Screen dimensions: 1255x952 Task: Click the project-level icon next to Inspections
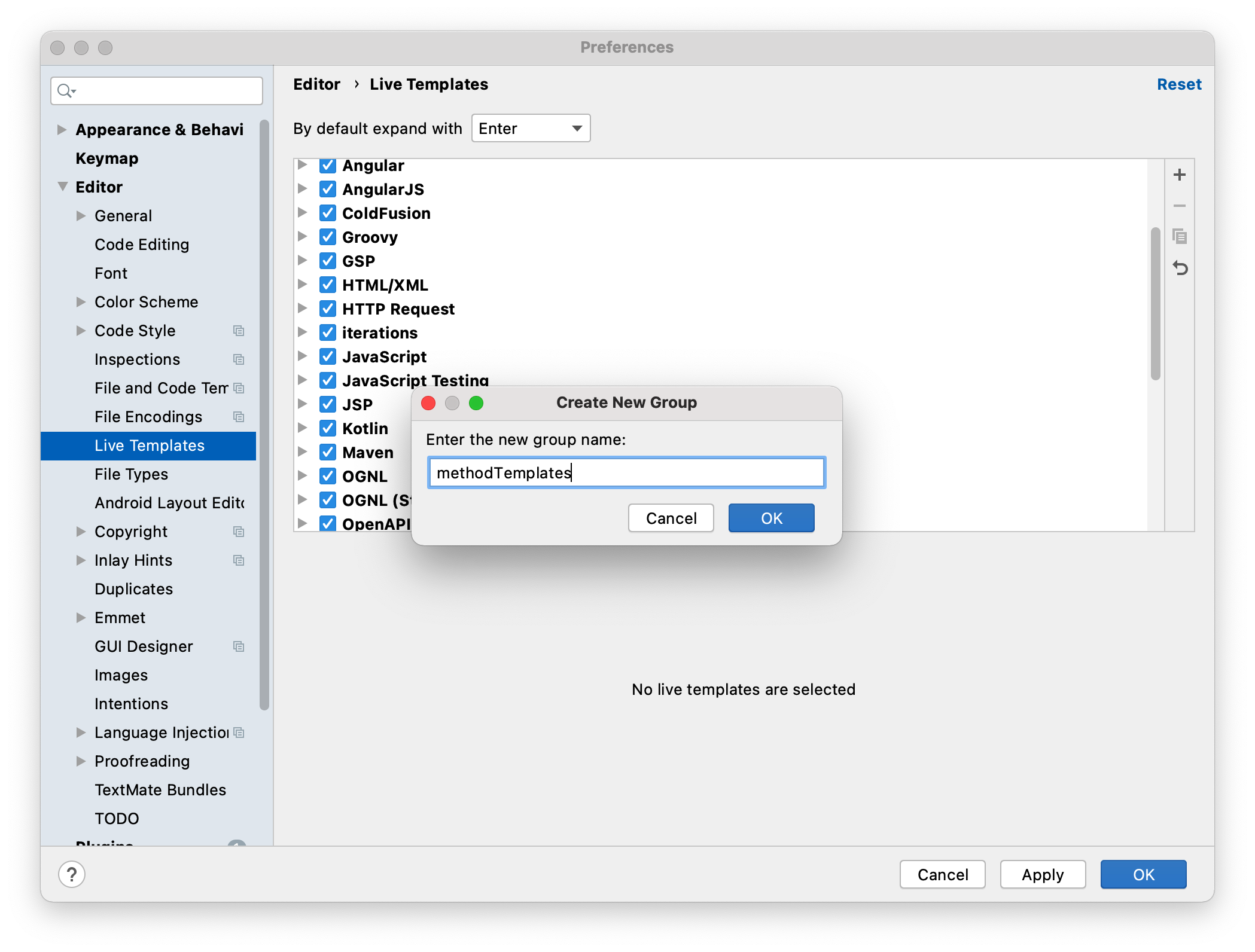coord(239,359)
